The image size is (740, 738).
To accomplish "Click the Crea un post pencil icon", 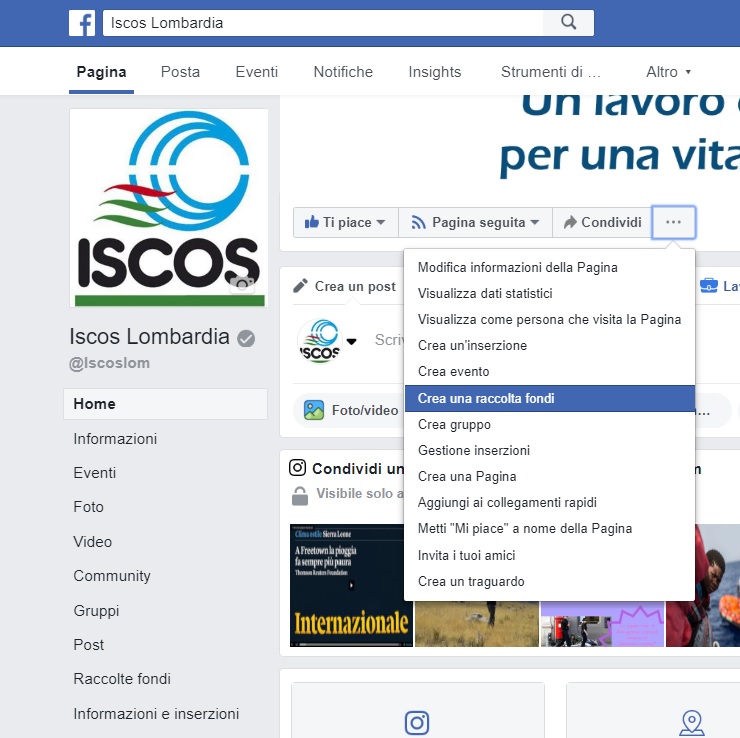I will point(300,286).
